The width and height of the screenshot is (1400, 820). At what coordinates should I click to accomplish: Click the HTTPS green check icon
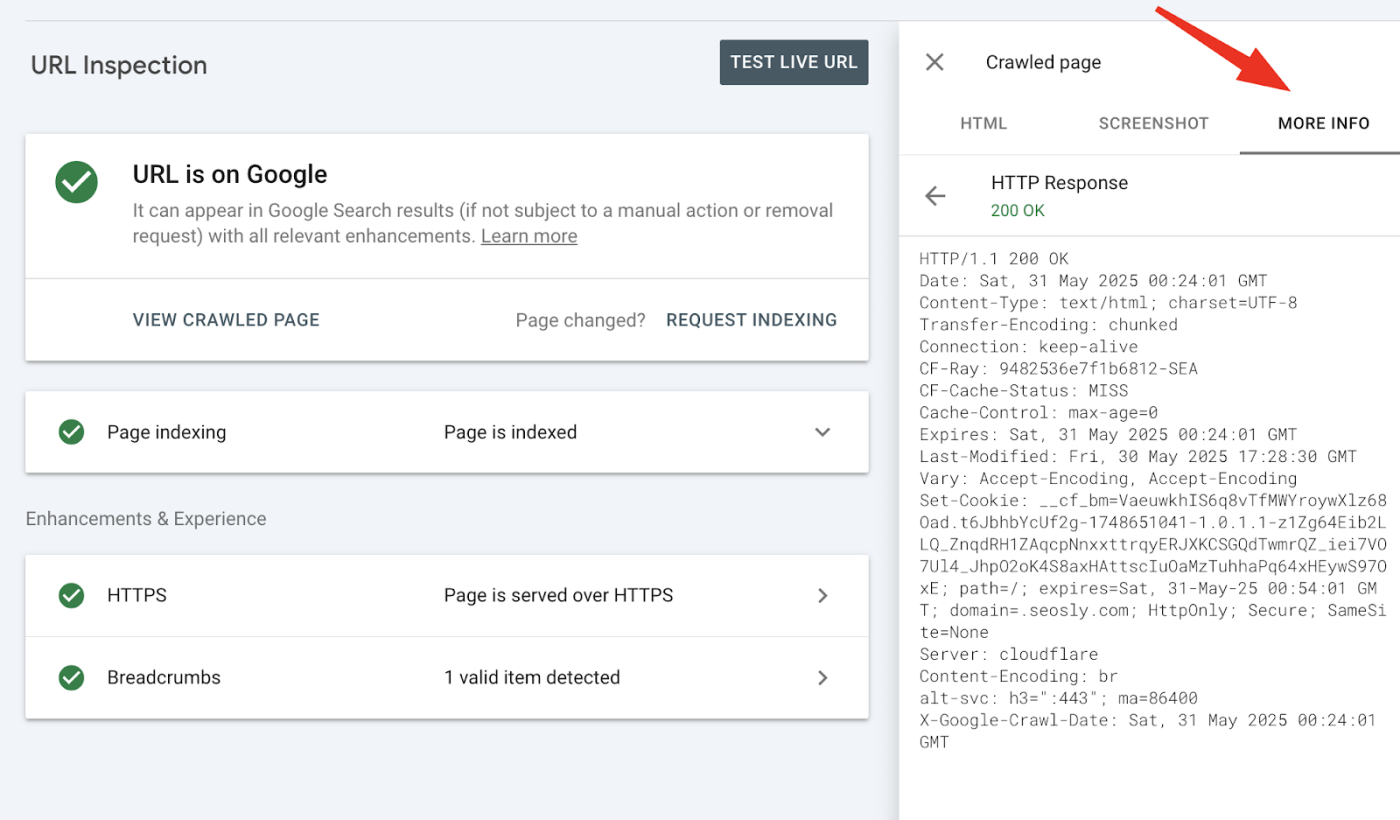(x=71, y=595)
